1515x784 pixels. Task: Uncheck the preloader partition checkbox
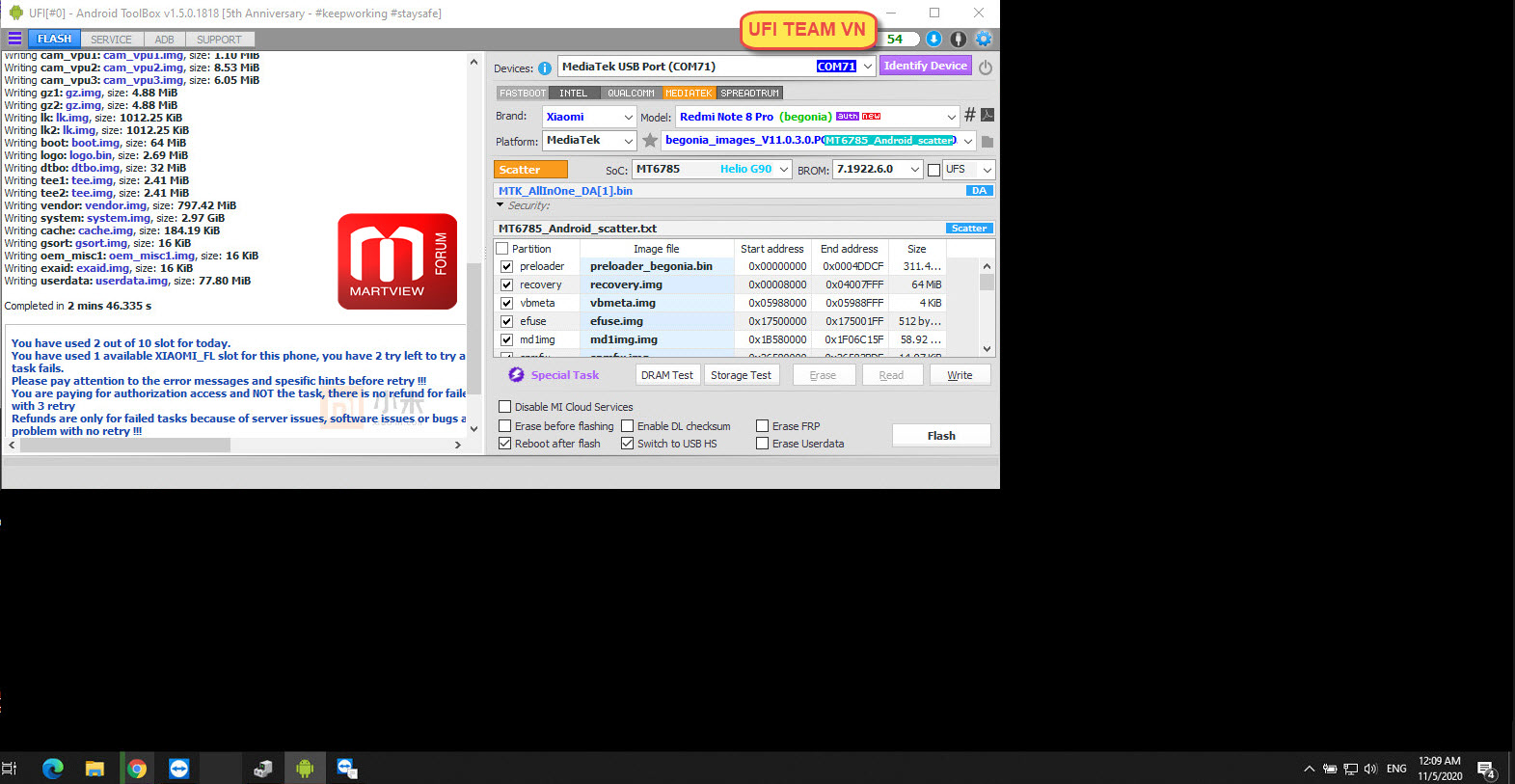[506, 266]
